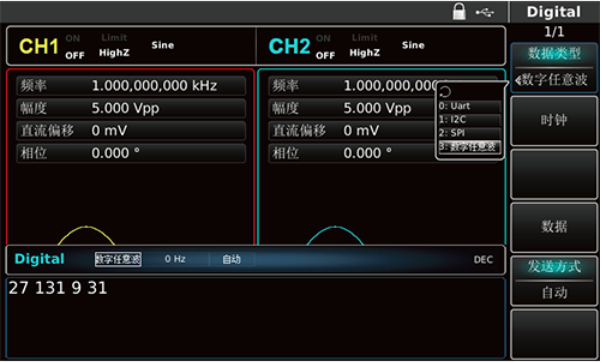Toggle the 发送方式 自动 softkey
602x363 pixels.
[554, 280]
